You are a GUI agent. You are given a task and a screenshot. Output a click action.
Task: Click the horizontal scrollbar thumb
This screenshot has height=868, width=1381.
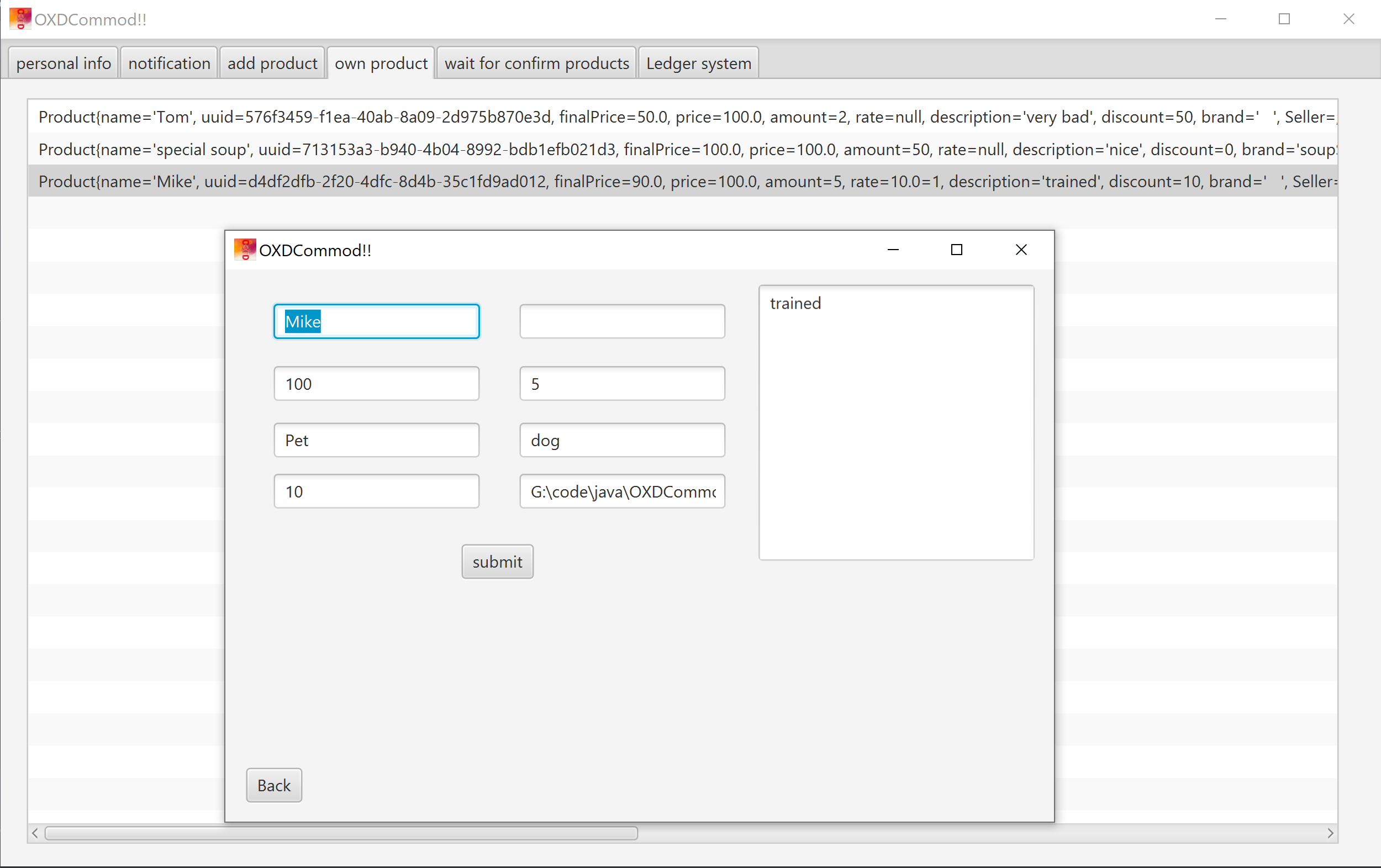click(x=341, y=833)
